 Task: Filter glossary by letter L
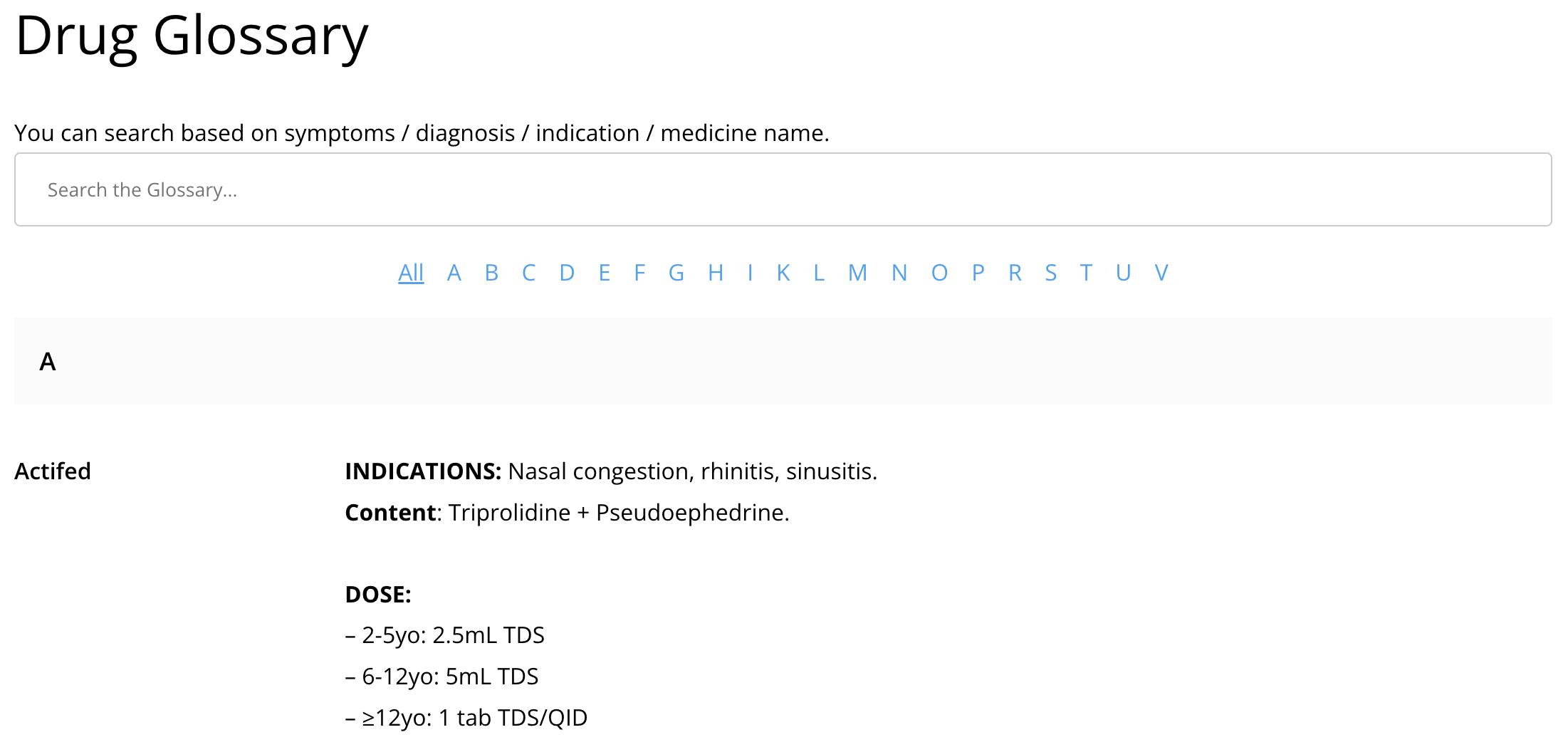tap(819, 272)
